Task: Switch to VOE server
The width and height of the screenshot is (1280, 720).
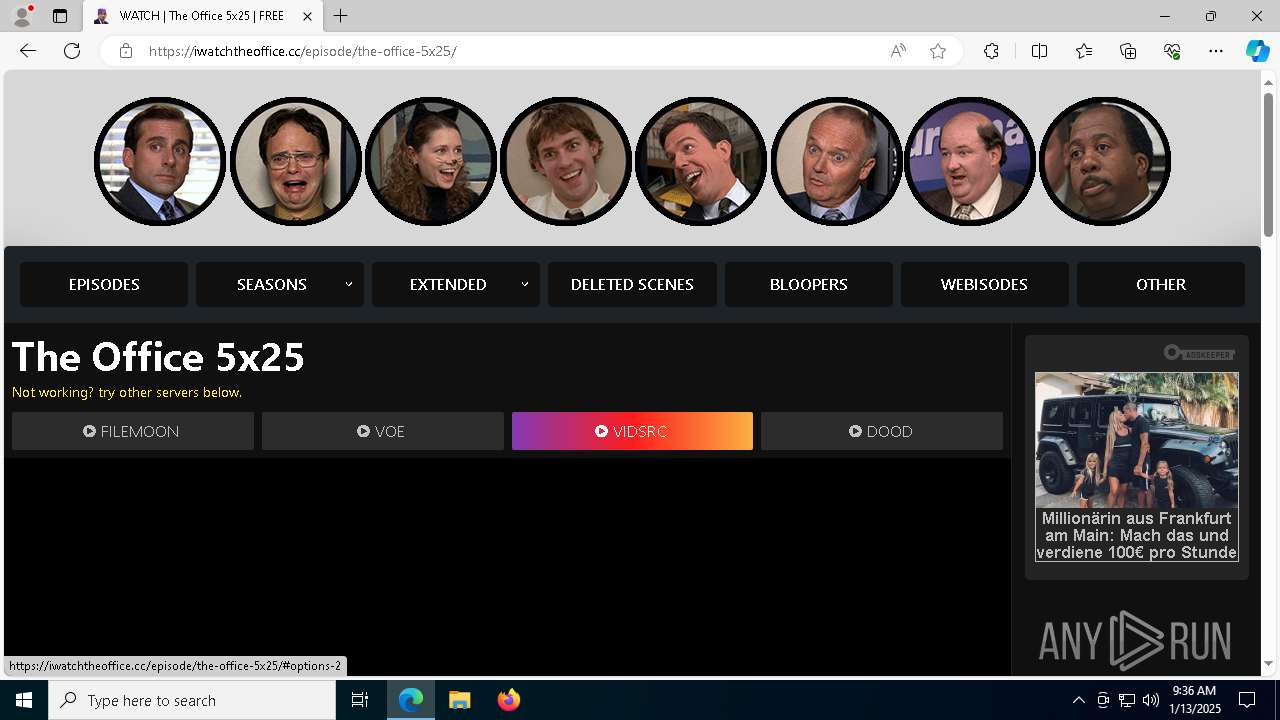Action: pyautogui.click(x=382, y=431)
